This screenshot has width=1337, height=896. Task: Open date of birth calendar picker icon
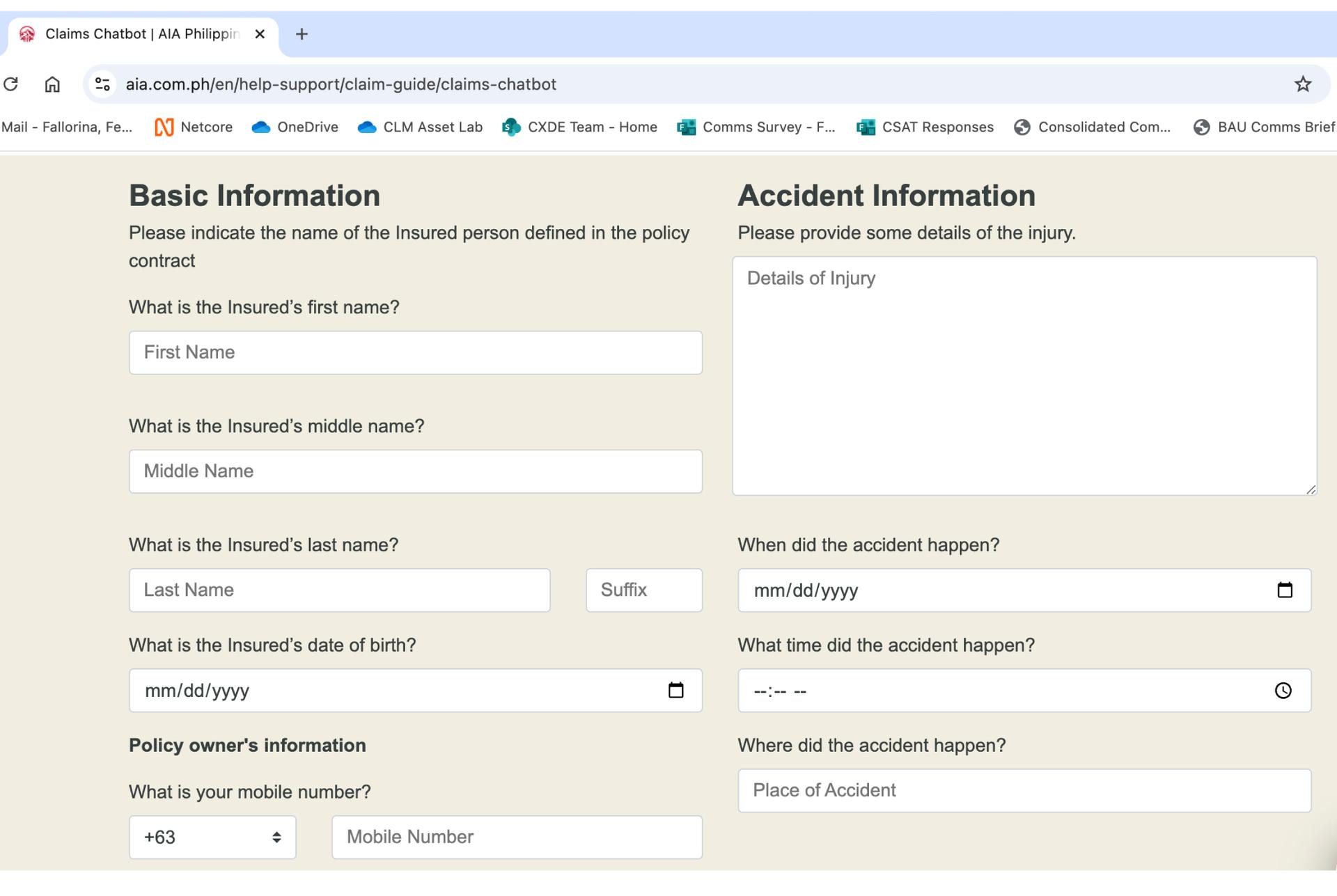click(x=675, y=691)
